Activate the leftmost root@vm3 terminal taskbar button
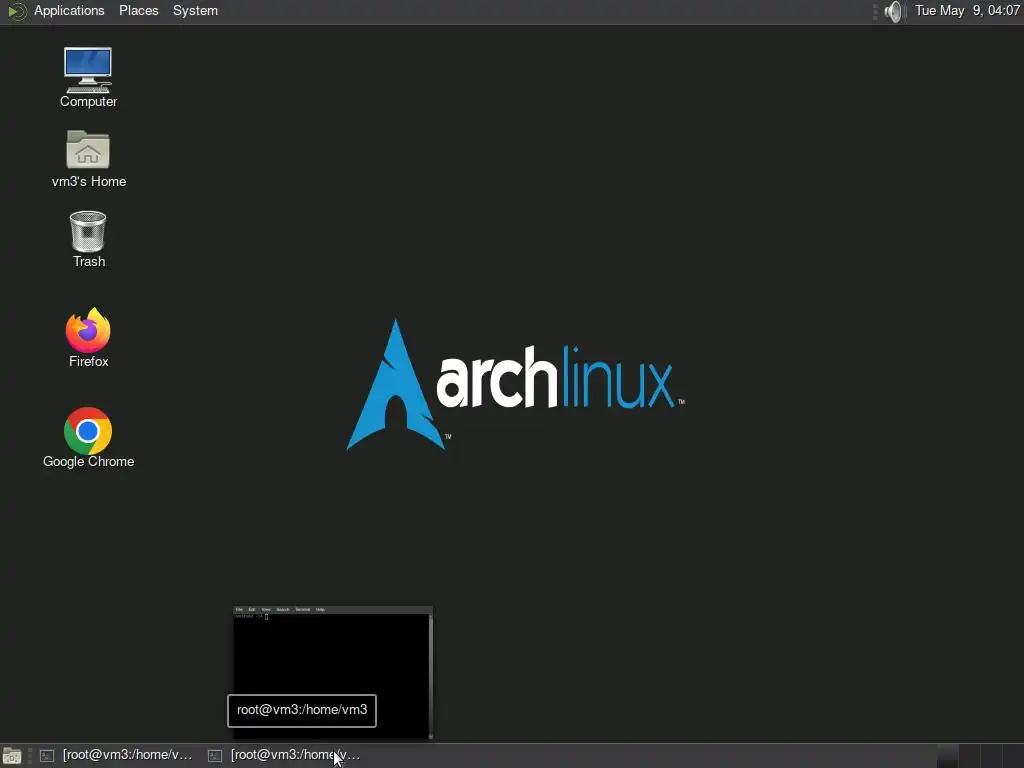Screen dimensions: 1024x768 tap(117, 755)
